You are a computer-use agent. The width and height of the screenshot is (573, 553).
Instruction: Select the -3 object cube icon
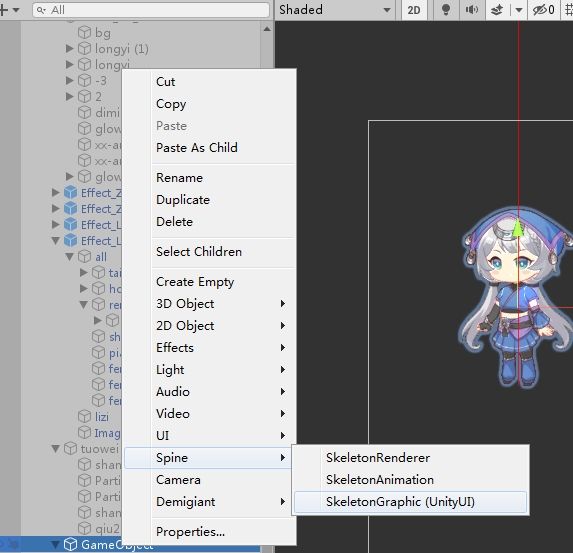coord(84,80)
